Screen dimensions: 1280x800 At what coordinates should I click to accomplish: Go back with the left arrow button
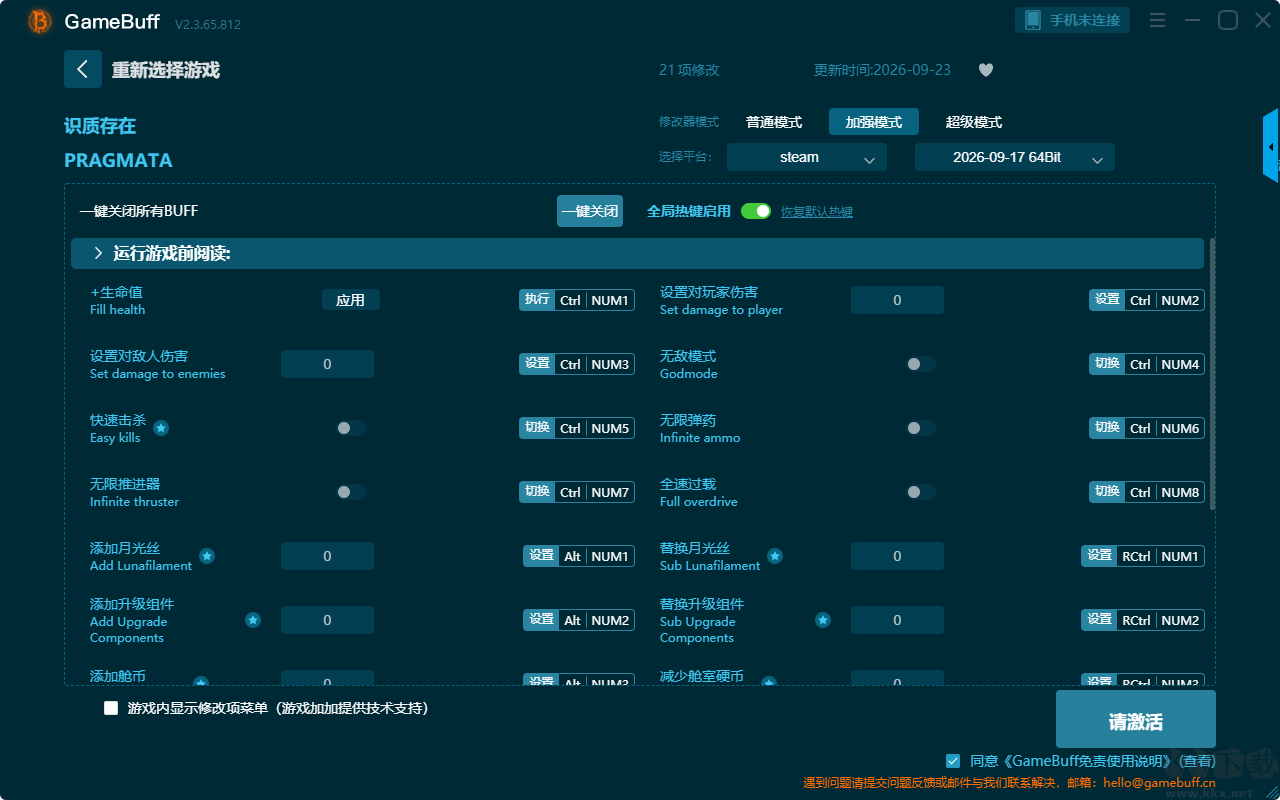pyautogui.click(x=83, y=69)
